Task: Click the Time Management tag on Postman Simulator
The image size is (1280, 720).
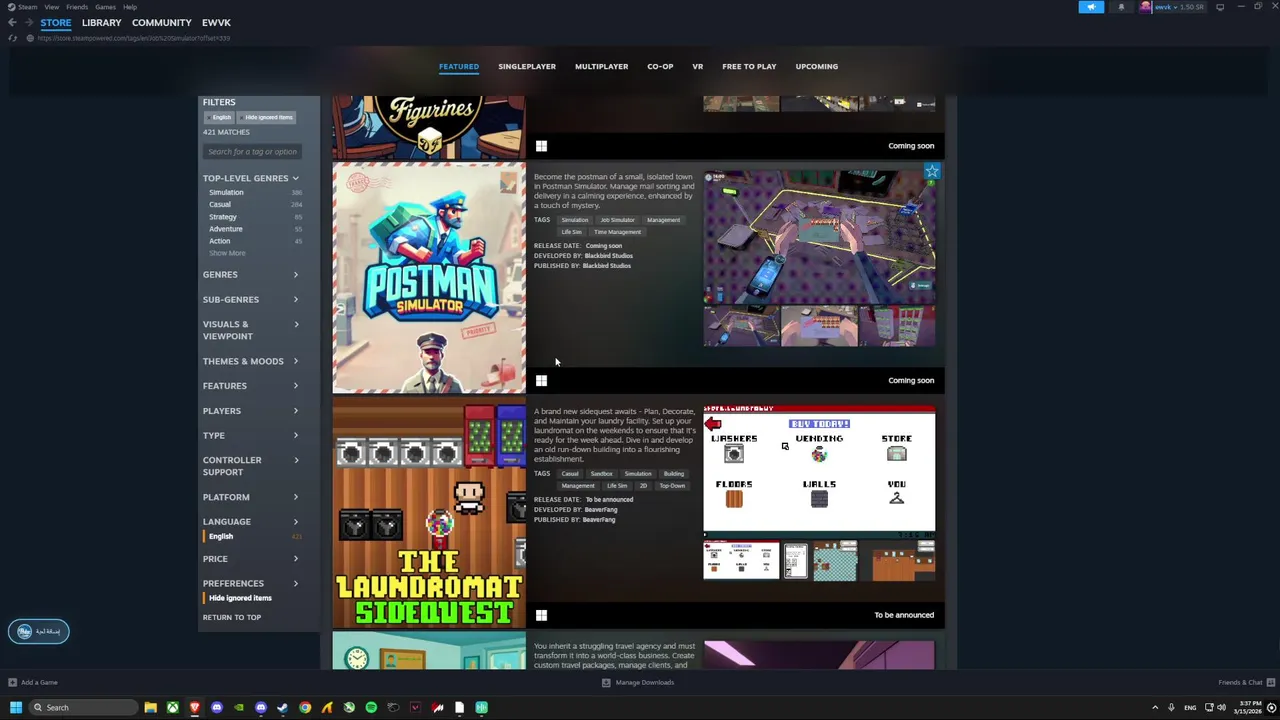Action: tap(617, 232)
